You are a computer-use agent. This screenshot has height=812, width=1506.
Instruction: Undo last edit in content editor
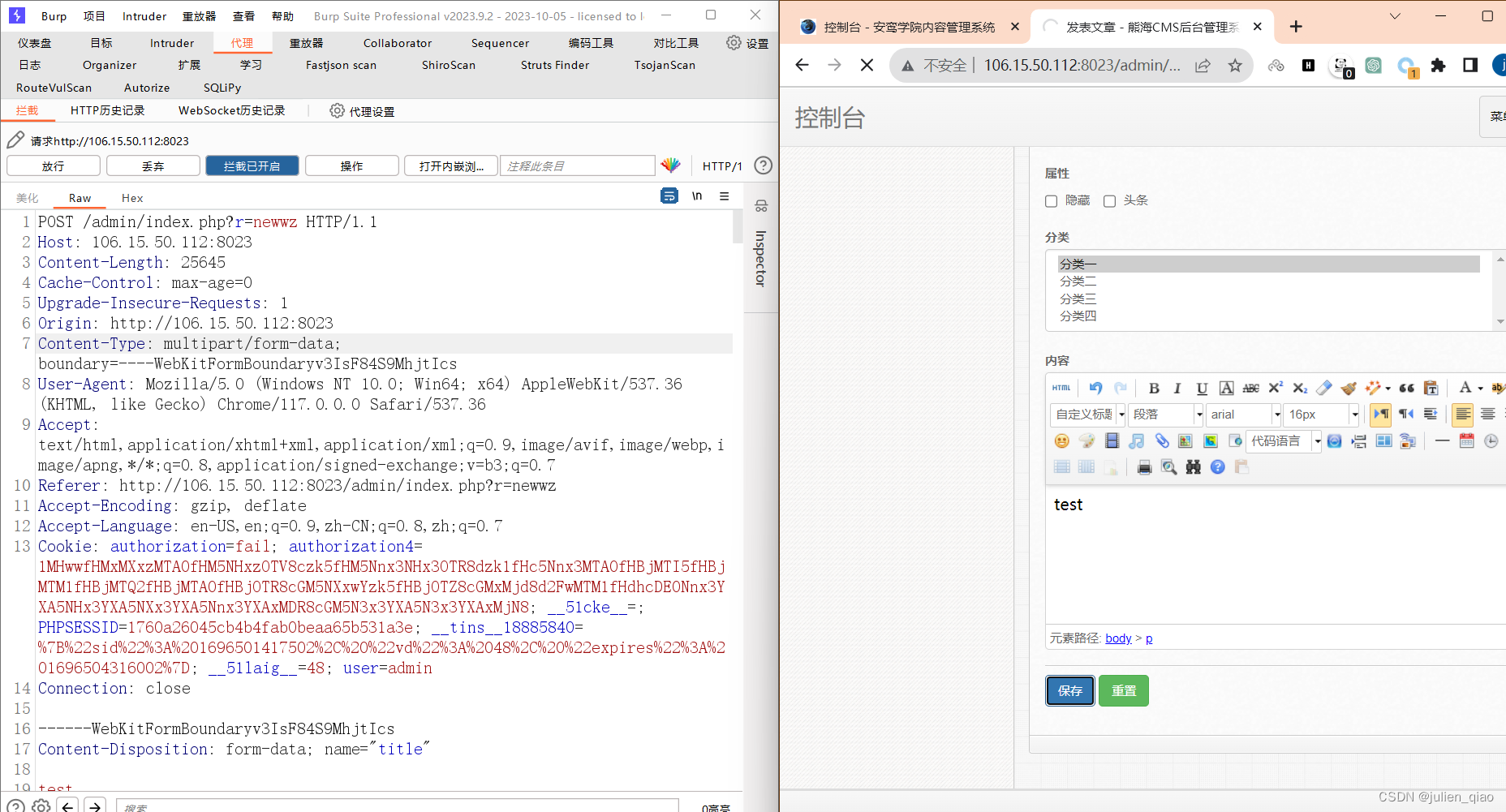tap(1095, 388)
